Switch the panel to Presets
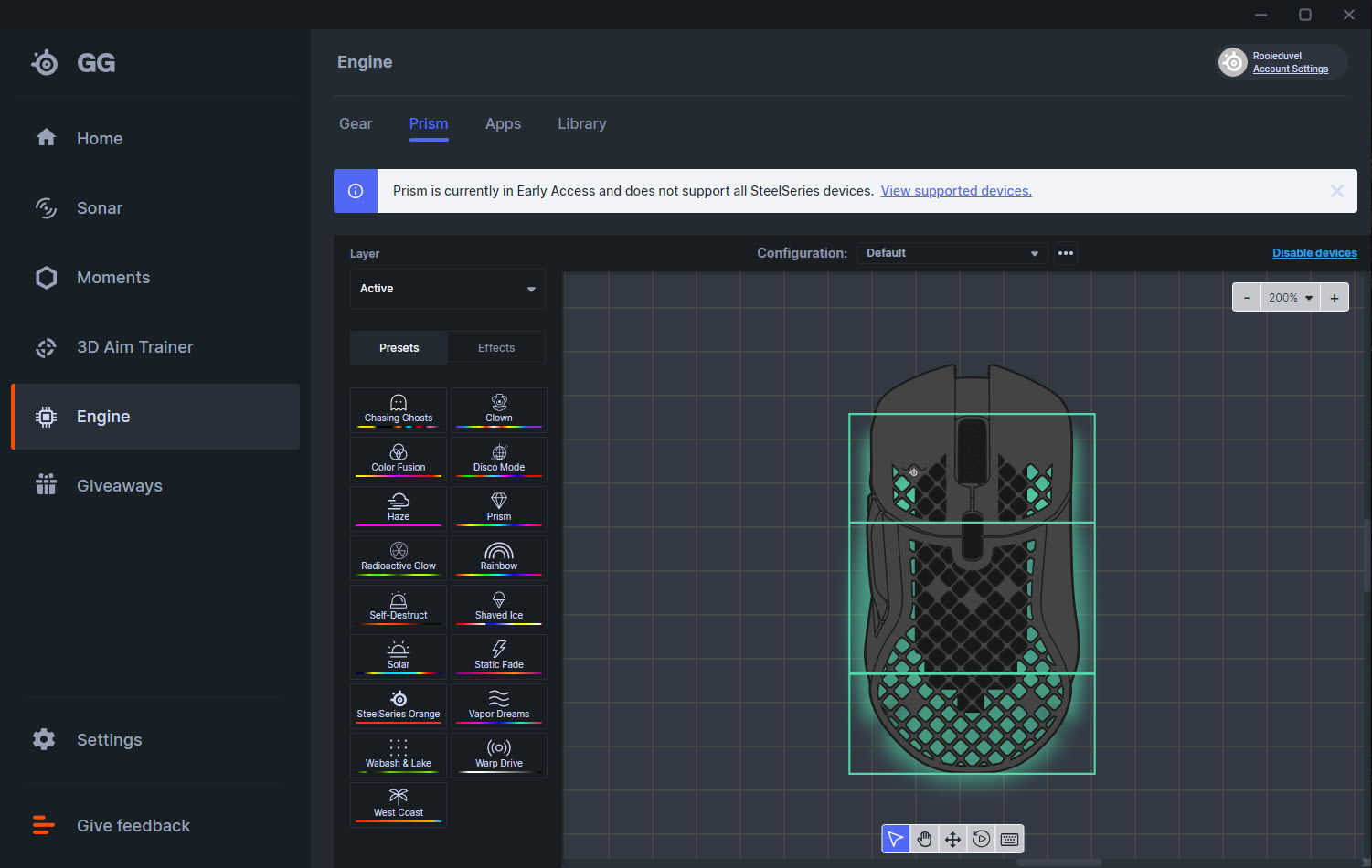The image size is (1372, 868). tap(399, 348)
